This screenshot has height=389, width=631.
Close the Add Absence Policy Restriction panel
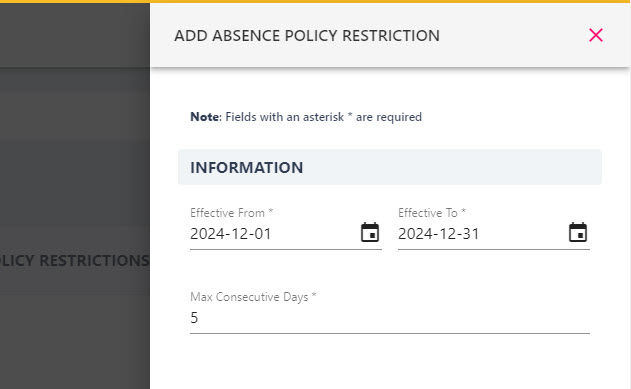pyautogui.click(x=596, y=35)
